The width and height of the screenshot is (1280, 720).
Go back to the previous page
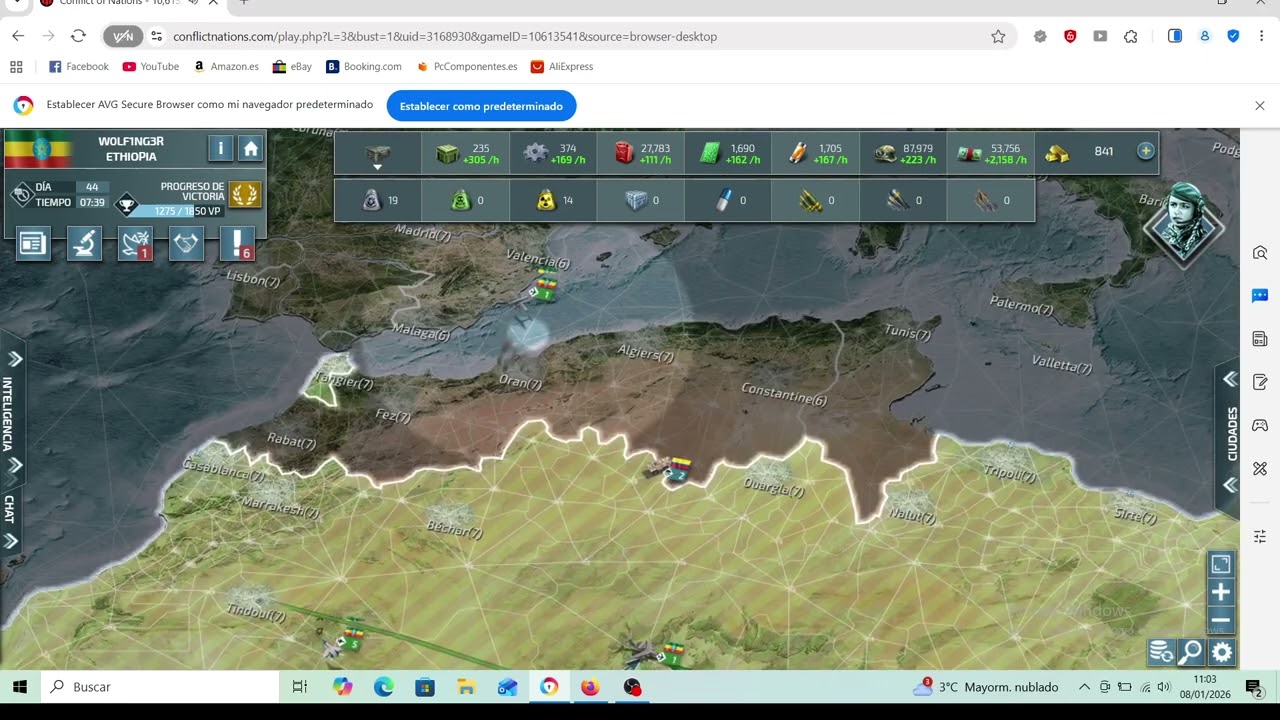click(x=18, y=36)
